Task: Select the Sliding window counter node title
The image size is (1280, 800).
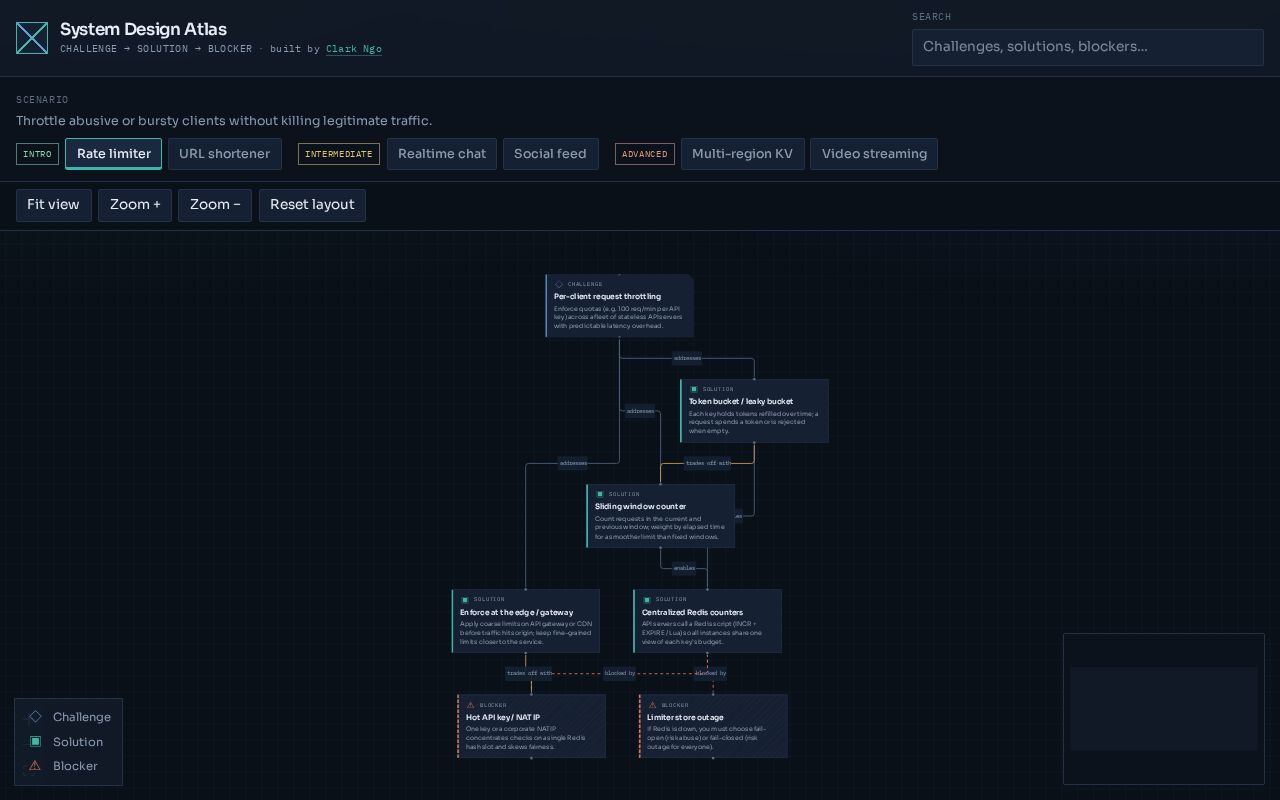Action: point(640,507)
